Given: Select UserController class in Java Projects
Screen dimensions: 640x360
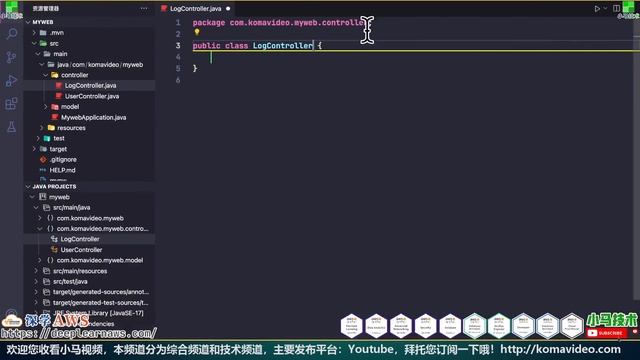Looking at the screenshot, I should pos(81,250).
